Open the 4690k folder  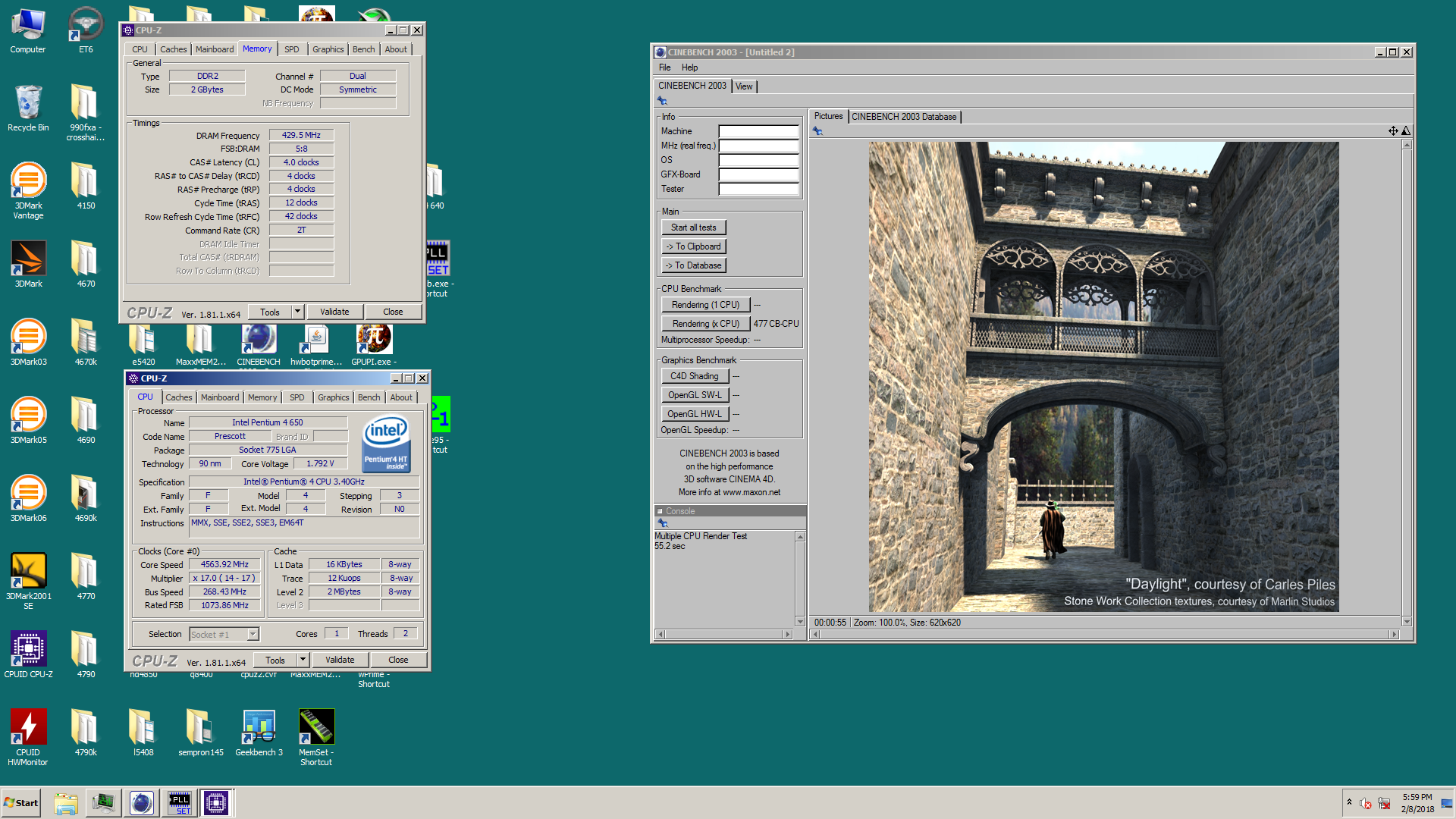(x=86, y=499)
